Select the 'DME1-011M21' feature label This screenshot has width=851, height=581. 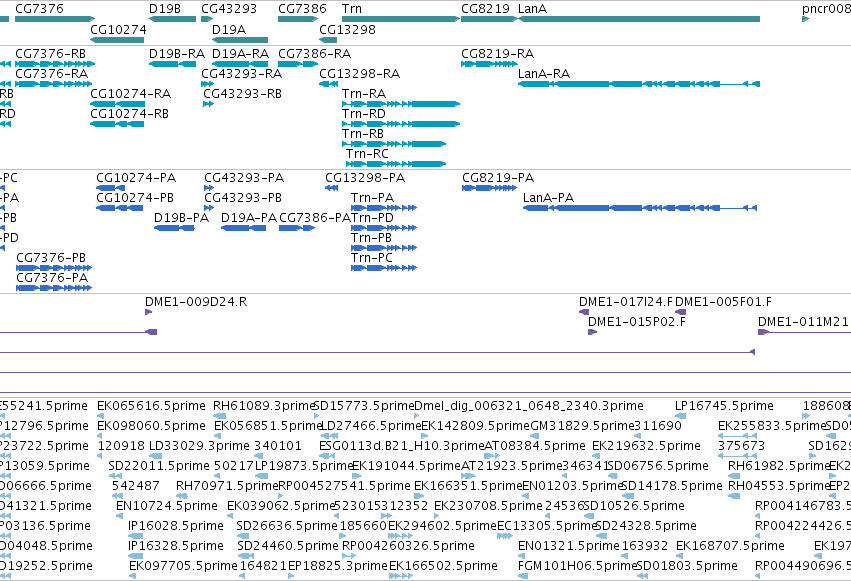(x=804, y=322)
